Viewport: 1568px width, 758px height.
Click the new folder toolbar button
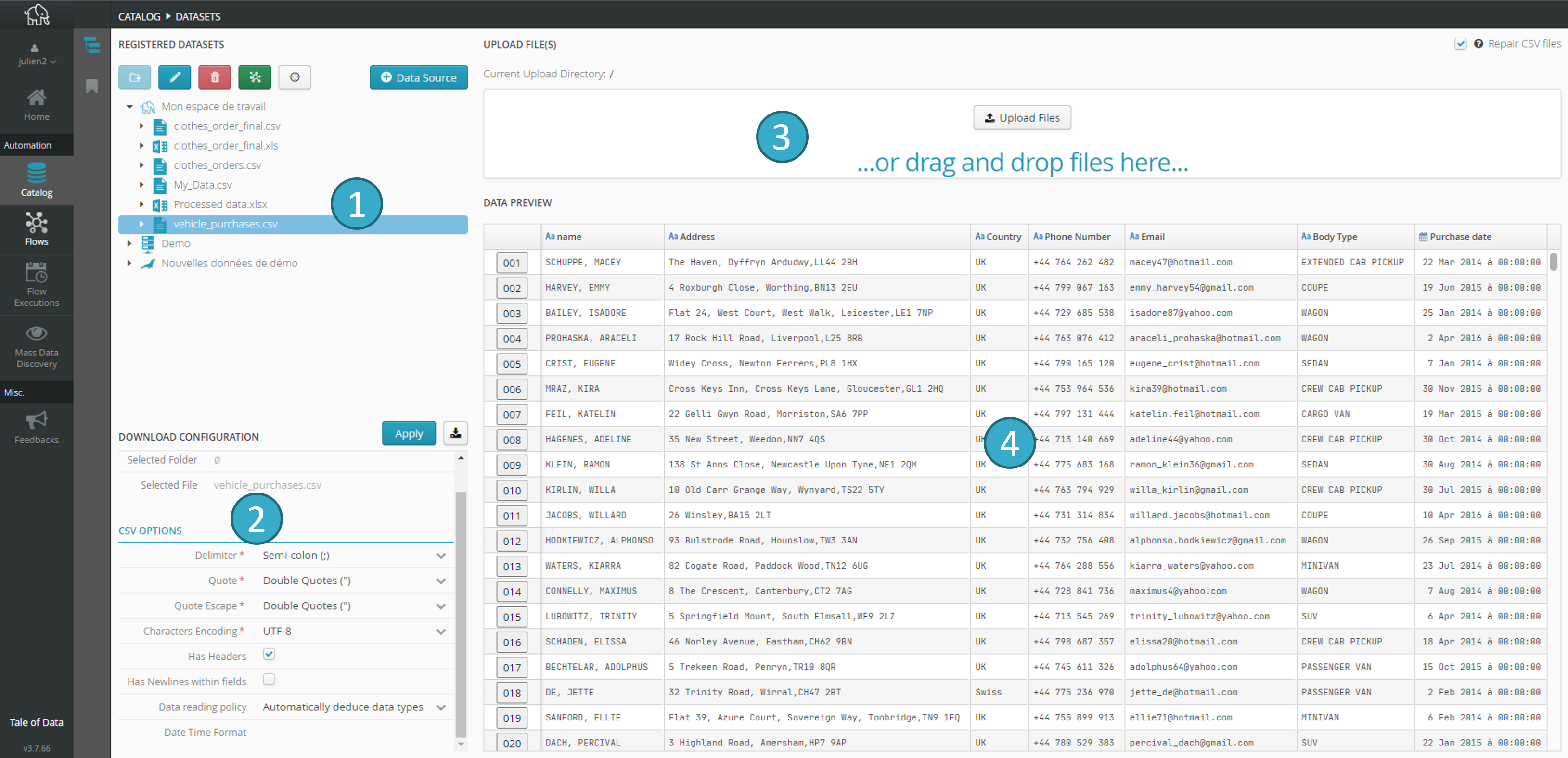(x=135, y=77)
